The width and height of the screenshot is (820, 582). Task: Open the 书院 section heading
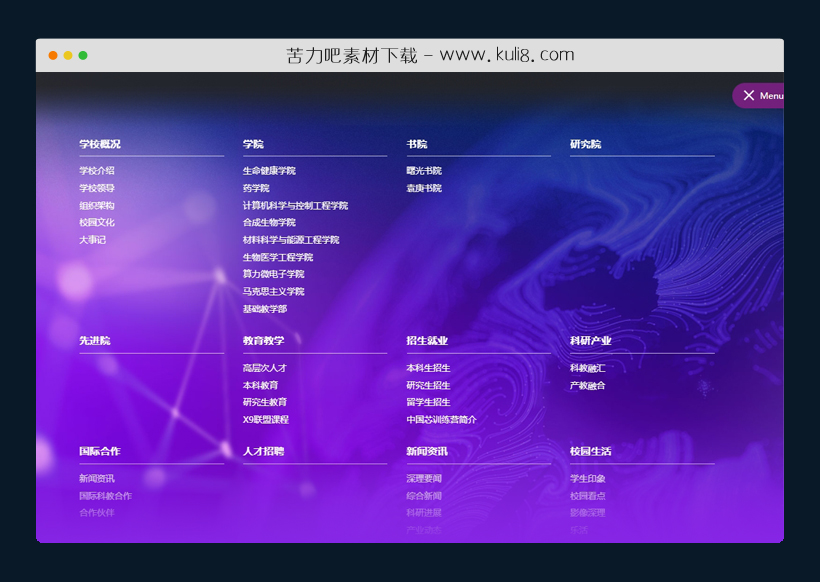[x=417, y=144]
